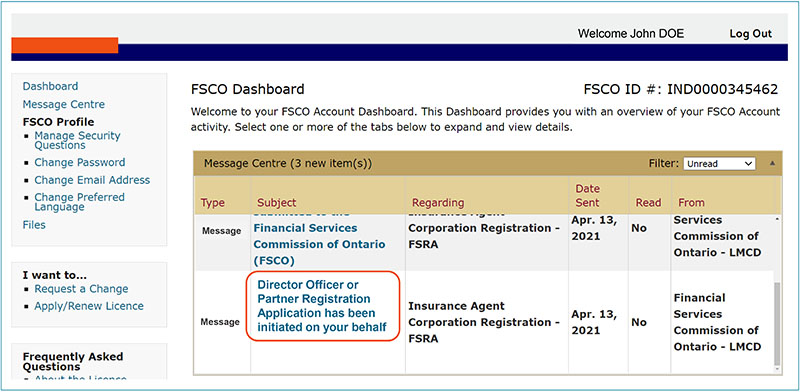Sort messages by Date Sent header
Screen dimensions: 800x392
coord(588,195)
